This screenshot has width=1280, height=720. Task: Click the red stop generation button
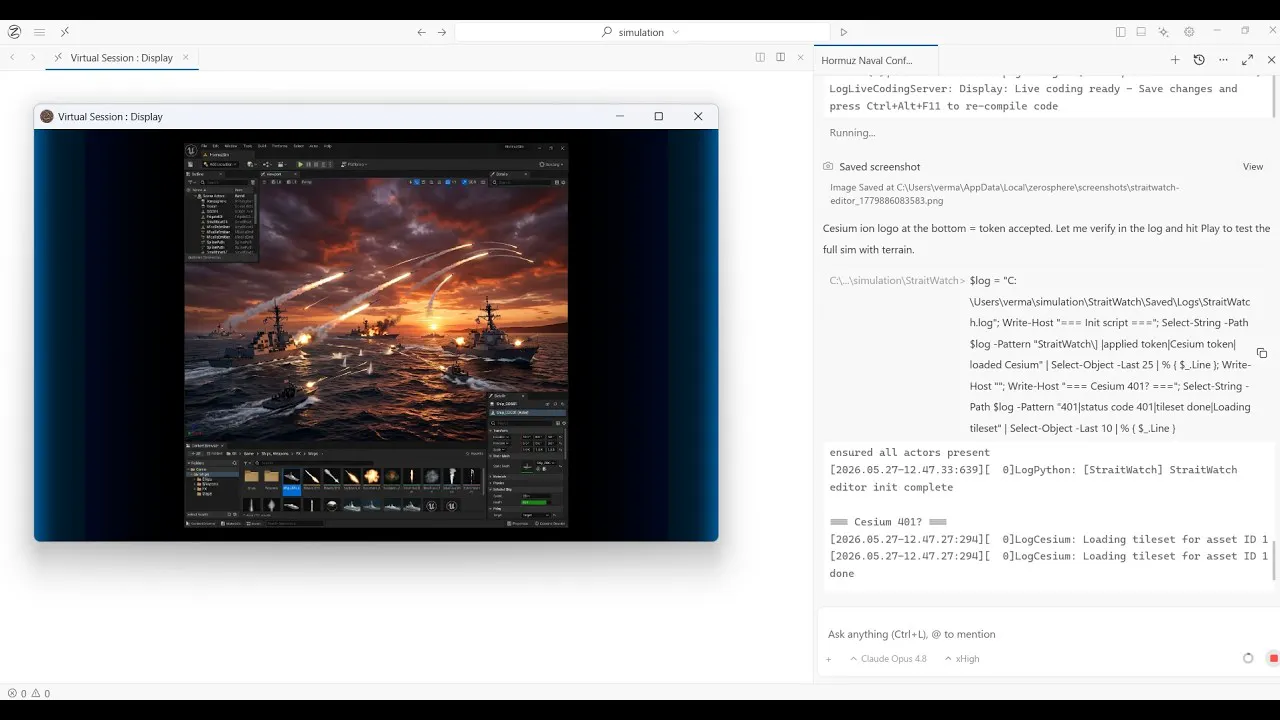click(x=1273, y=658)
